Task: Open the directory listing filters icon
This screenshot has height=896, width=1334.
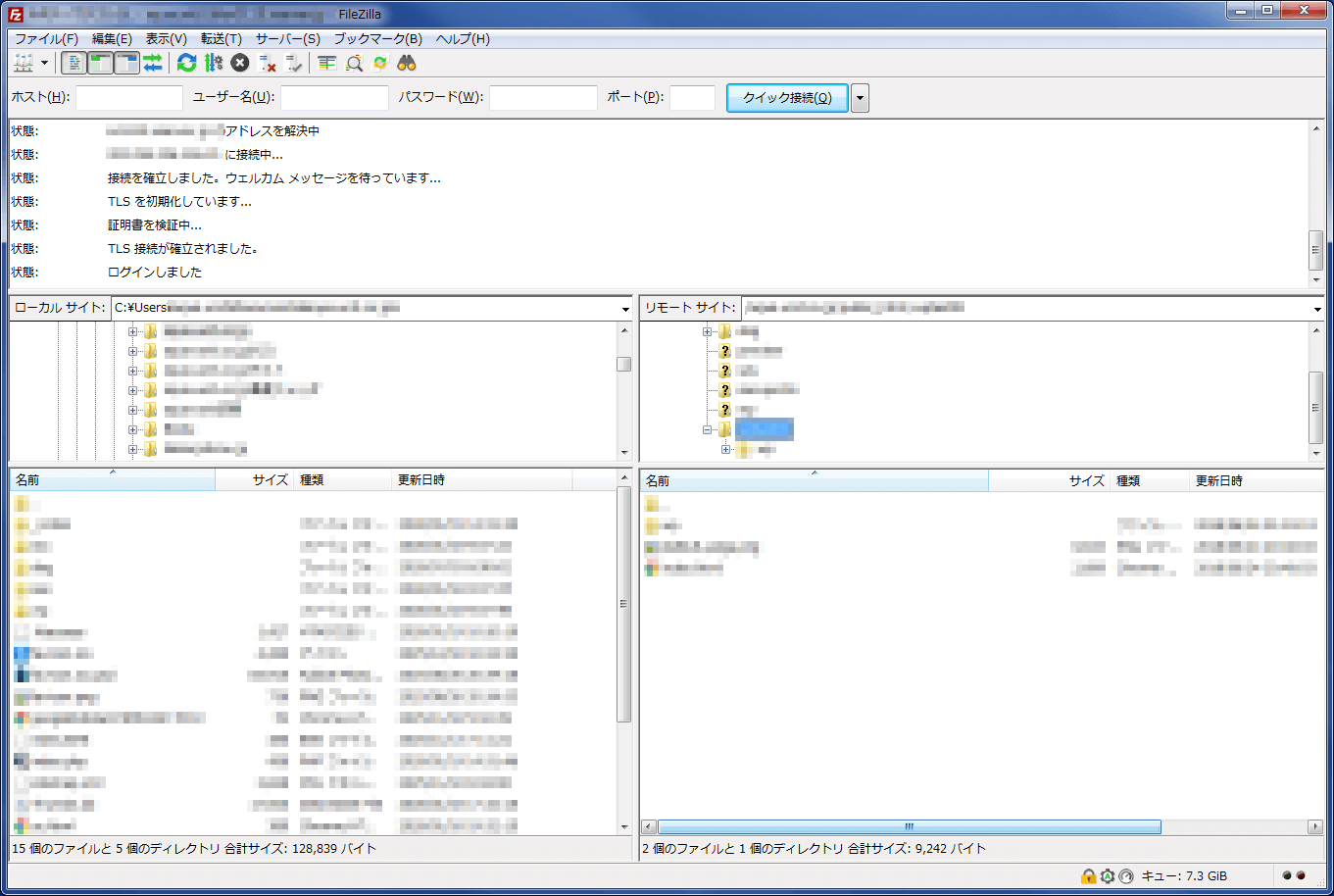Action: pyautogui.click(x=327, y=64)
